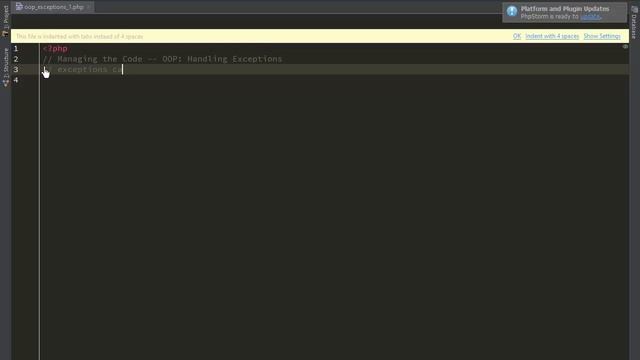This screenshot has width=640, height=360.
Task: Click the inspection eye icon above the scrollbar
Action: (625, 47)
